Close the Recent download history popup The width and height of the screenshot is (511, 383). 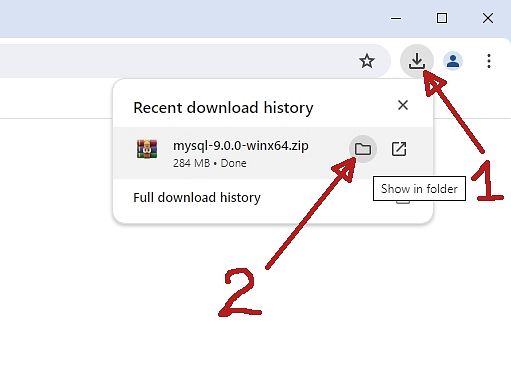coord(403,105)
